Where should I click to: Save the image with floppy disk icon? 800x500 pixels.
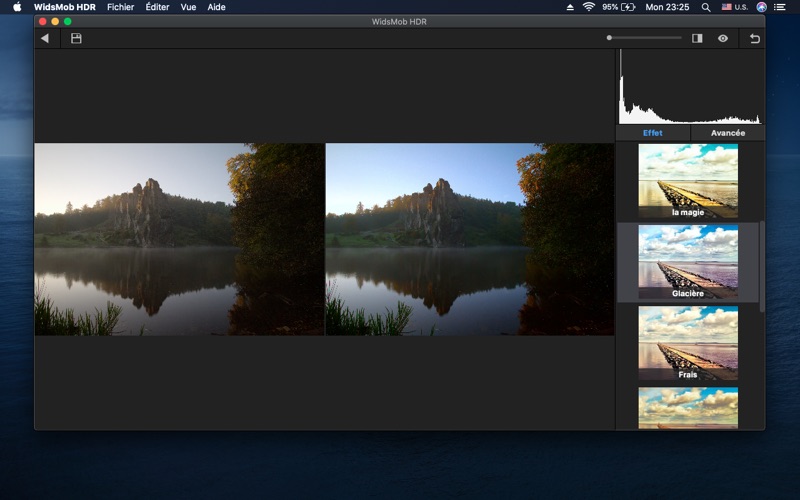(76, 38)
